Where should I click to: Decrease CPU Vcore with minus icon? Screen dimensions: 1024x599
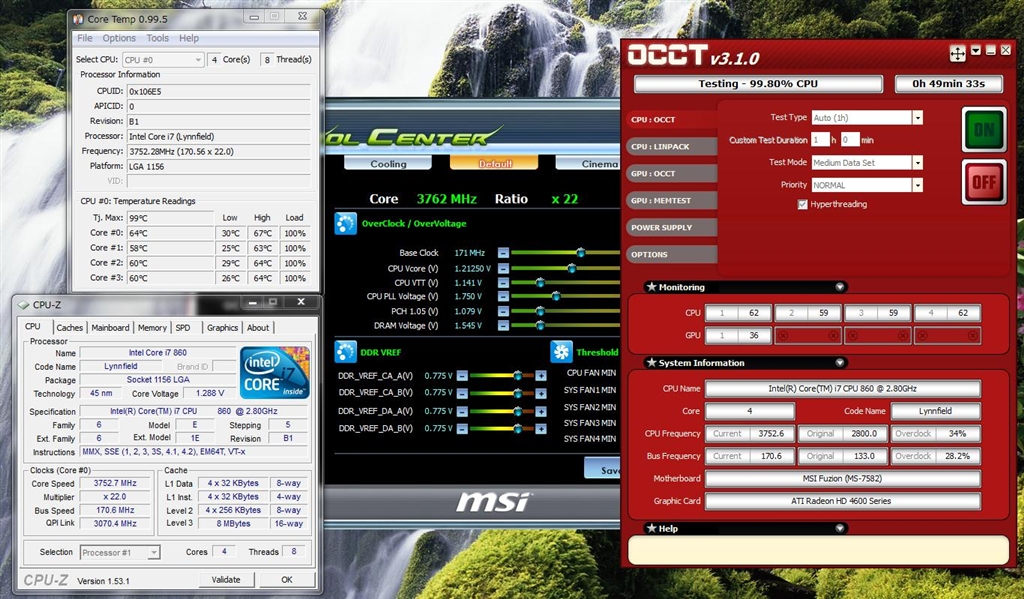(x=503, y=268)
